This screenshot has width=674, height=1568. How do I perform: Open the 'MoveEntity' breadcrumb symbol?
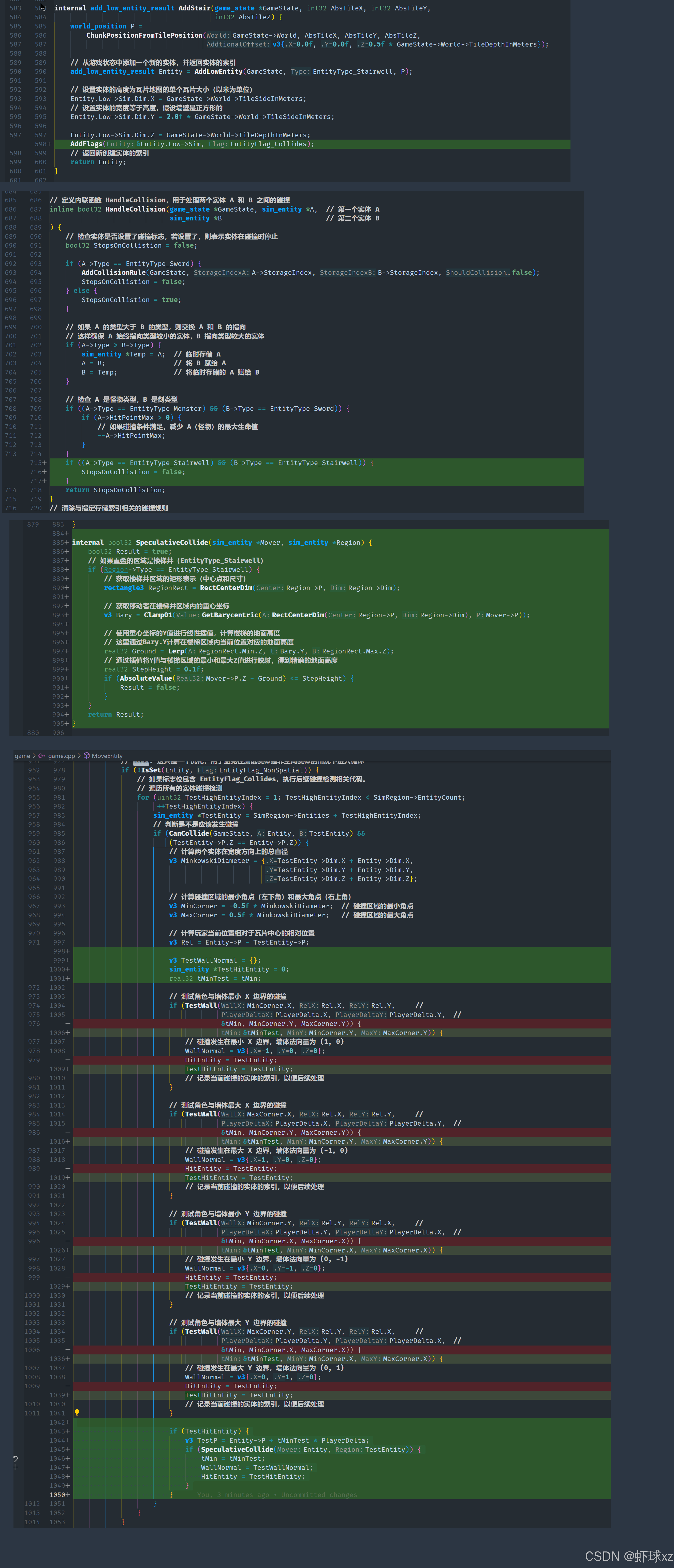click(107, 755)
